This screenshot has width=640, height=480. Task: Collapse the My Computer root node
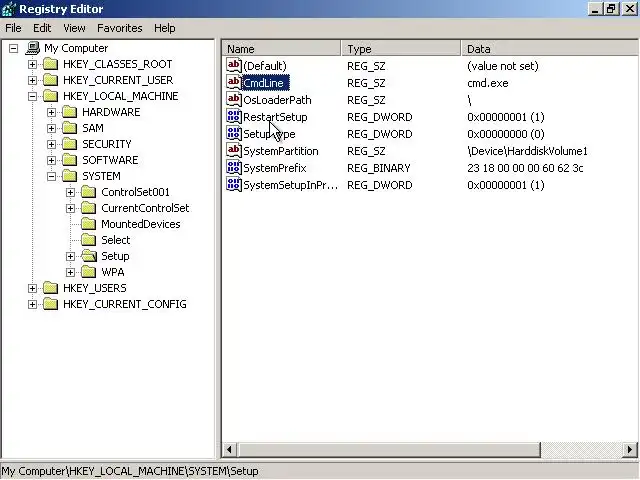click(x=13, y=49)
